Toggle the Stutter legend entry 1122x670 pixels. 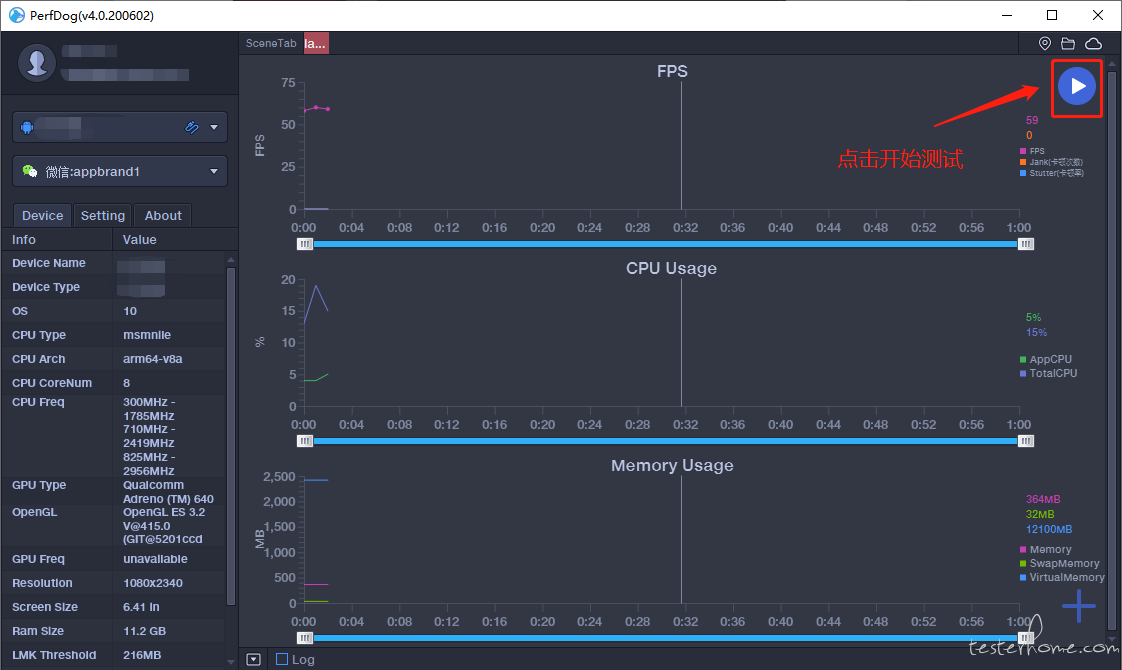pyautogui.click(x=1052, y=173)
